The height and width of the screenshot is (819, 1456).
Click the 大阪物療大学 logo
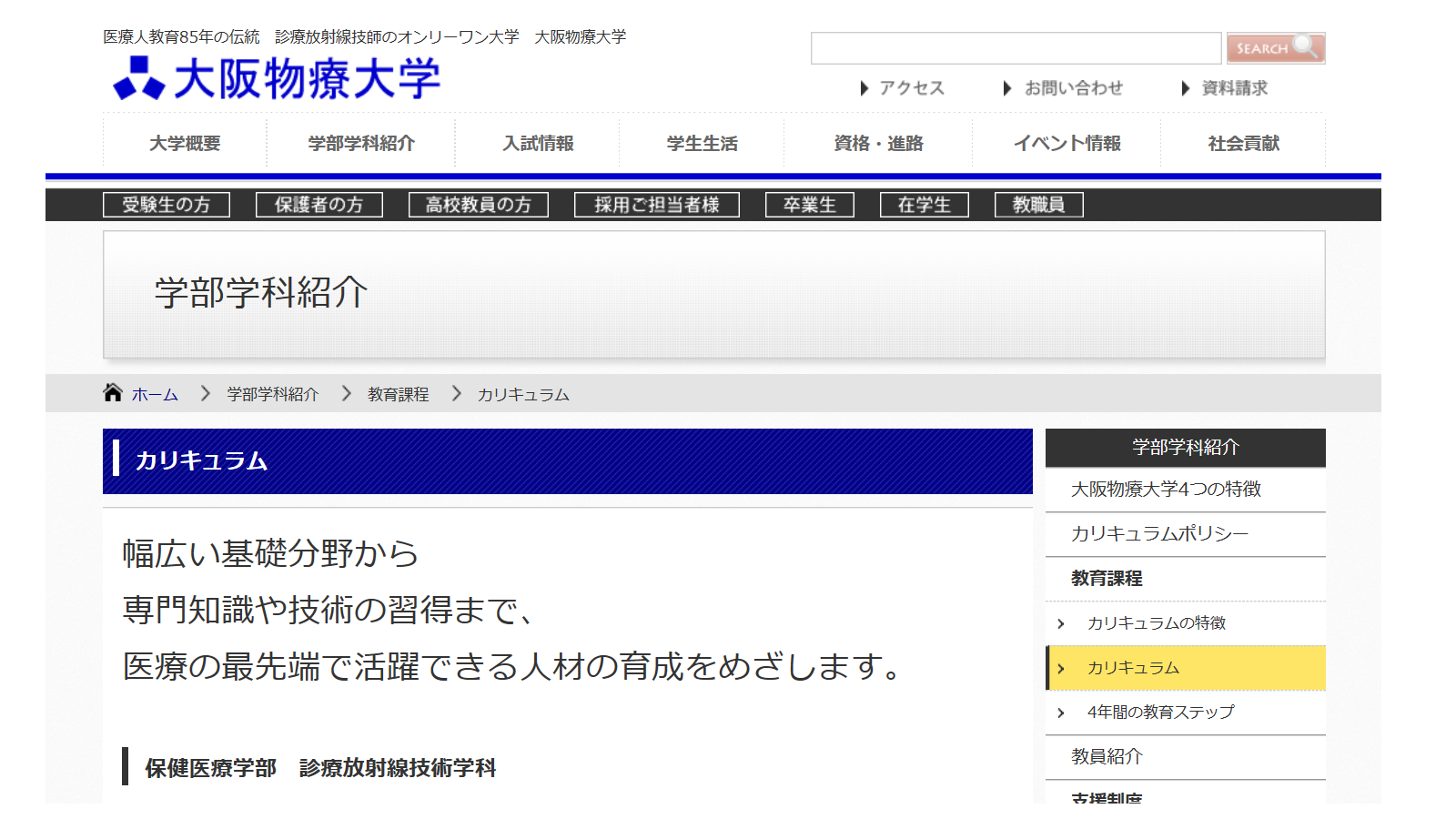pos(277,78)
